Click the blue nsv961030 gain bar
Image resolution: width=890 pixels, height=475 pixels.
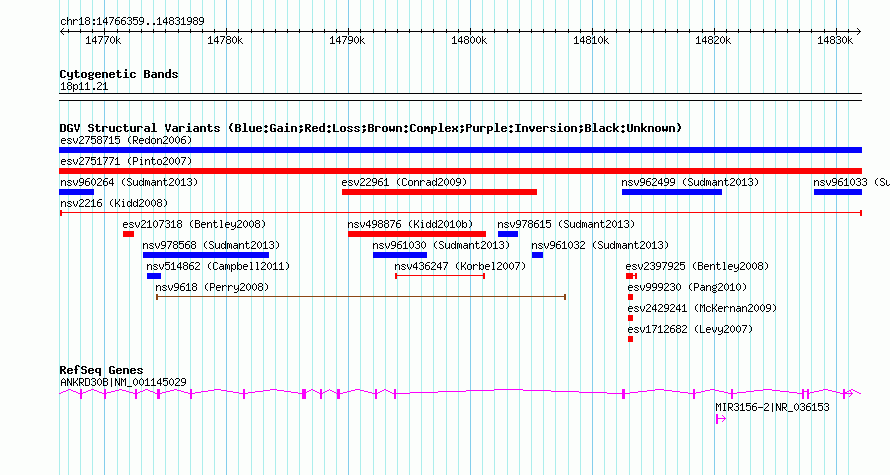click(400, 255)
